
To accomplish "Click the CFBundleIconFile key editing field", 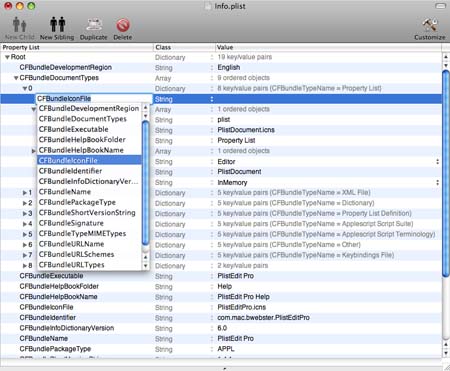I will point(94,99).
